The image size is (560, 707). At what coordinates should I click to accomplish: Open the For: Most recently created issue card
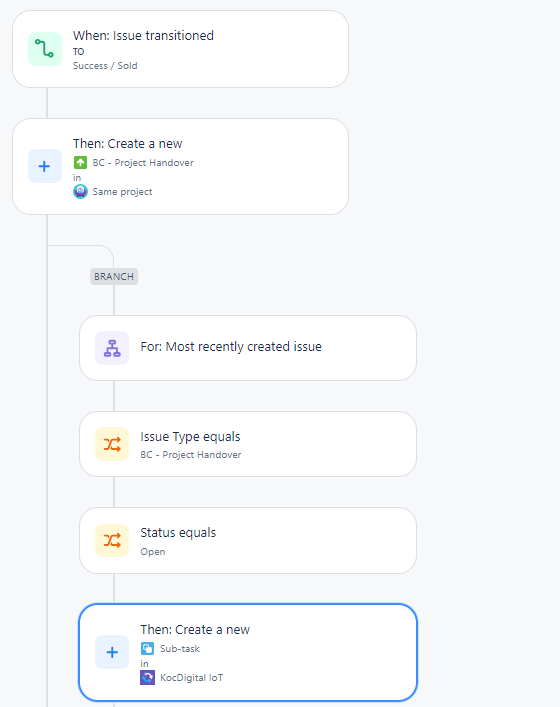(248, 348)
